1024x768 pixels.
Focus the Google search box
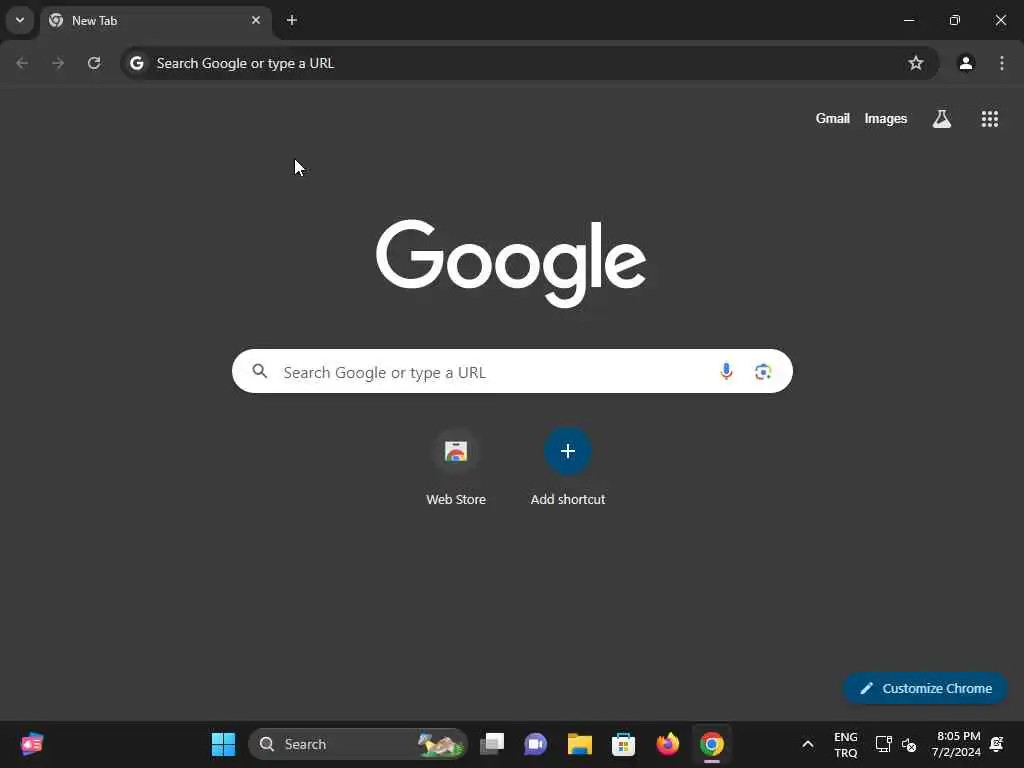coord(512,371)
